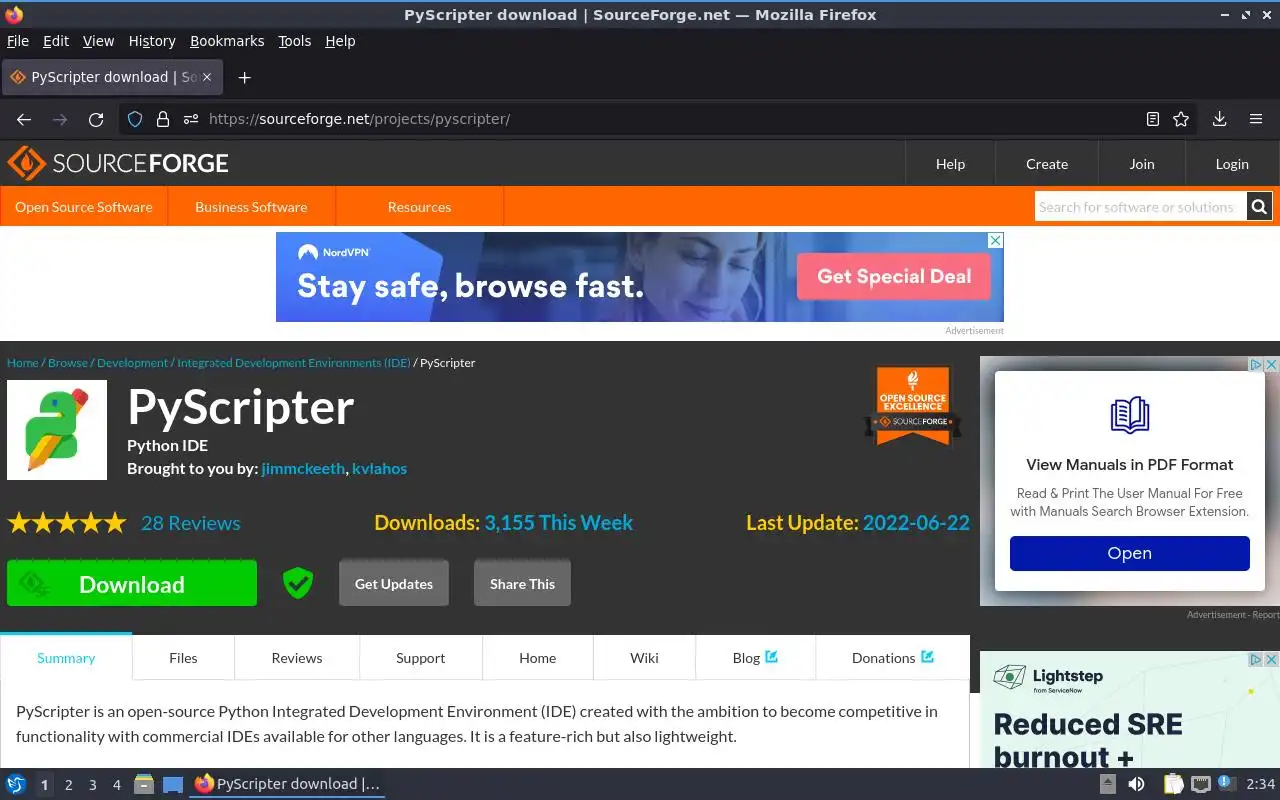1280x800 pixels.
Task: Open the file manager taskbar icon
Action: (x=144, y=784)
